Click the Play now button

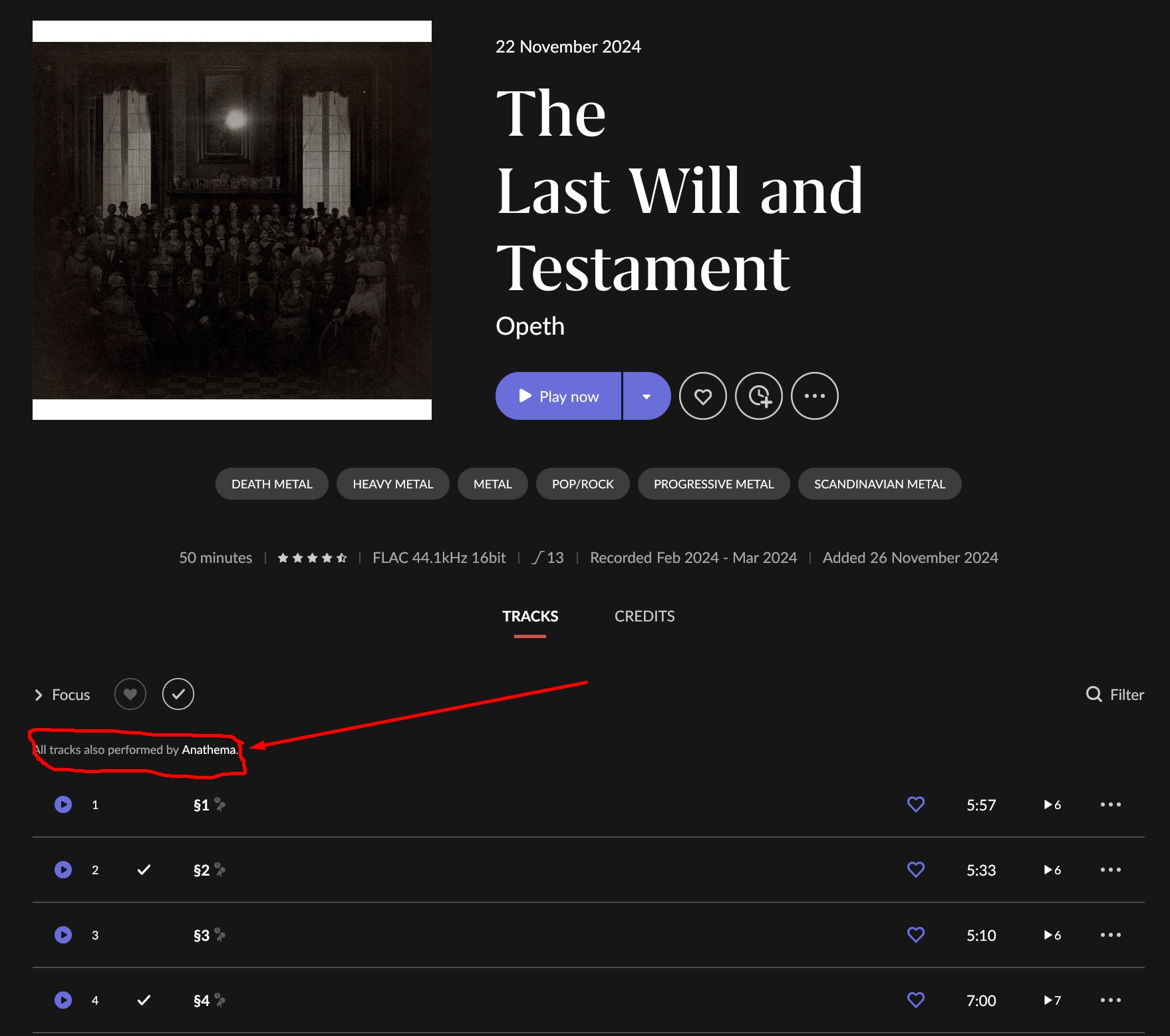[x=559, y=396]
